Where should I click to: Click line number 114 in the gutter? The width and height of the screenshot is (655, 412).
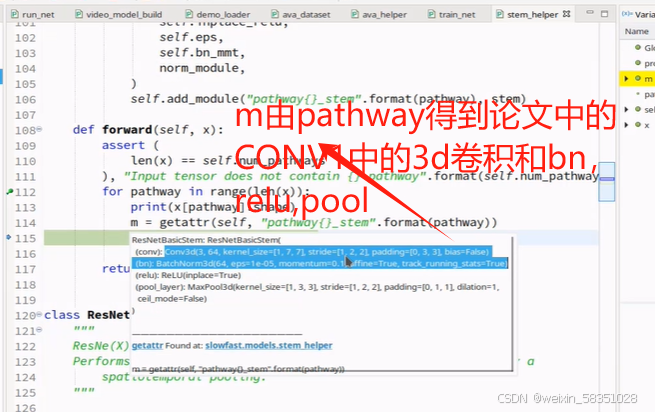pyautogui.click(x=25, y=223)
